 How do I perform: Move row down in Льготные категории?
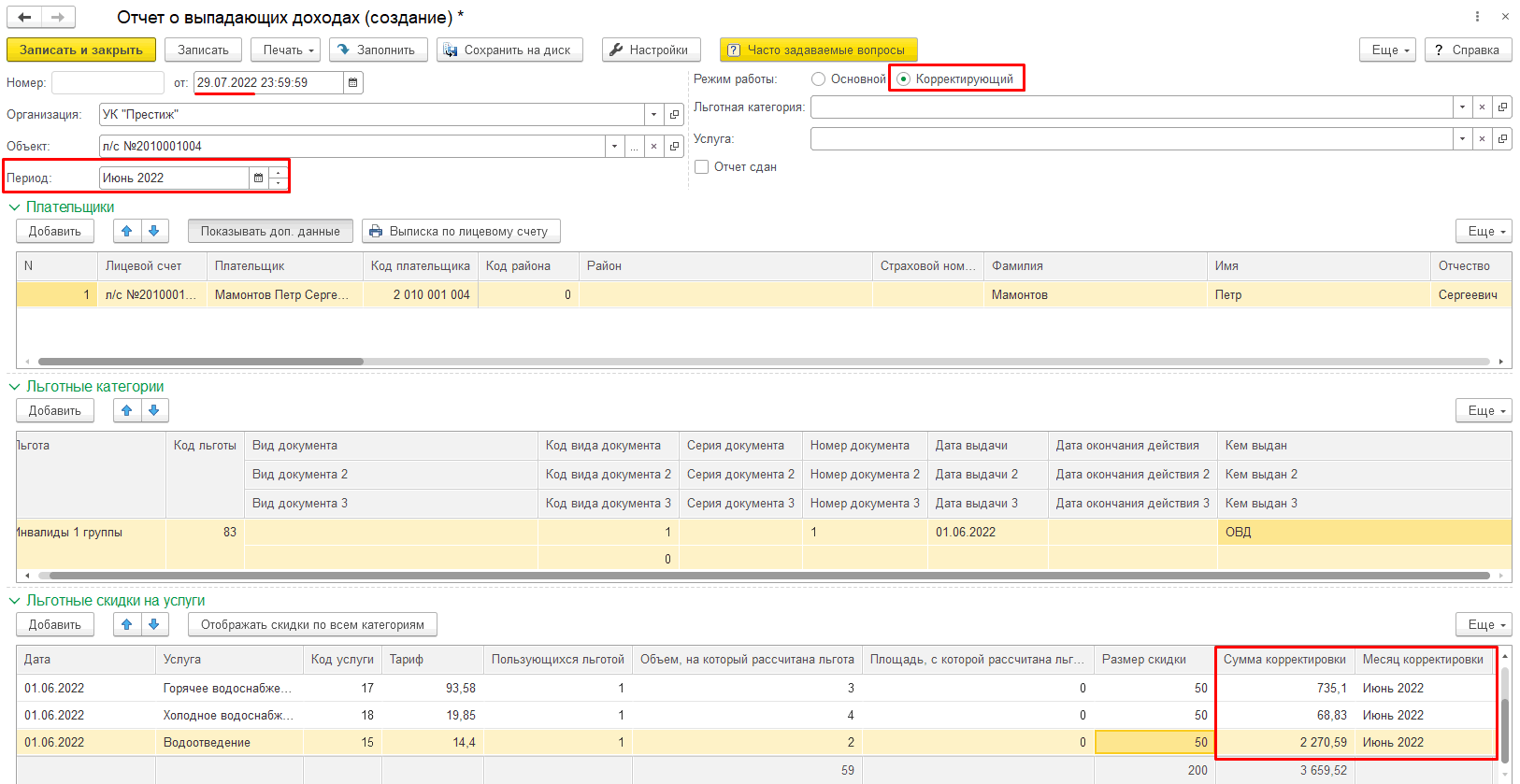click(x=154, y=410)
